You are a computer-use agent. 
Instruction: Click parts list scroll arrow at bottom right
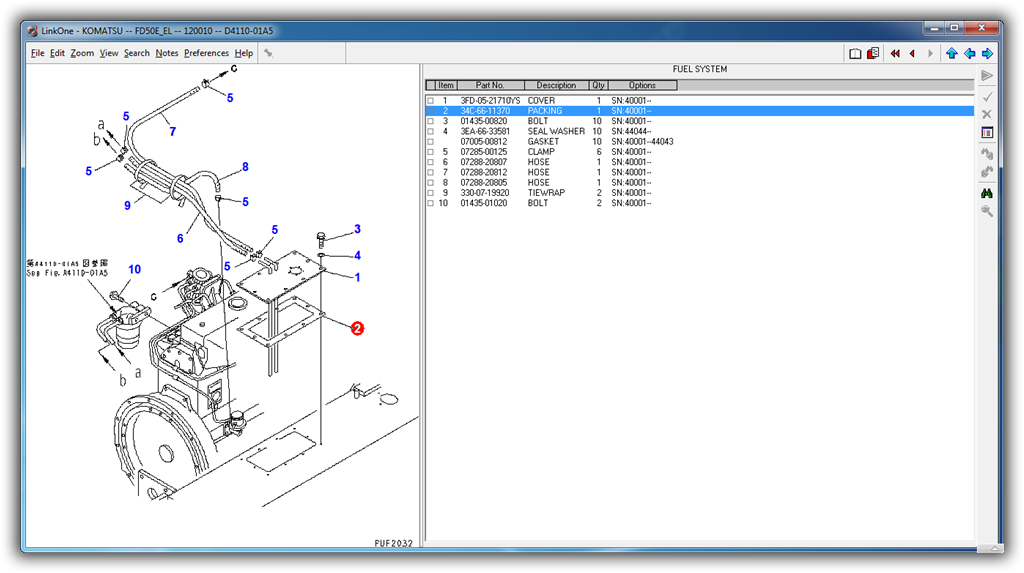pos(997,548)
